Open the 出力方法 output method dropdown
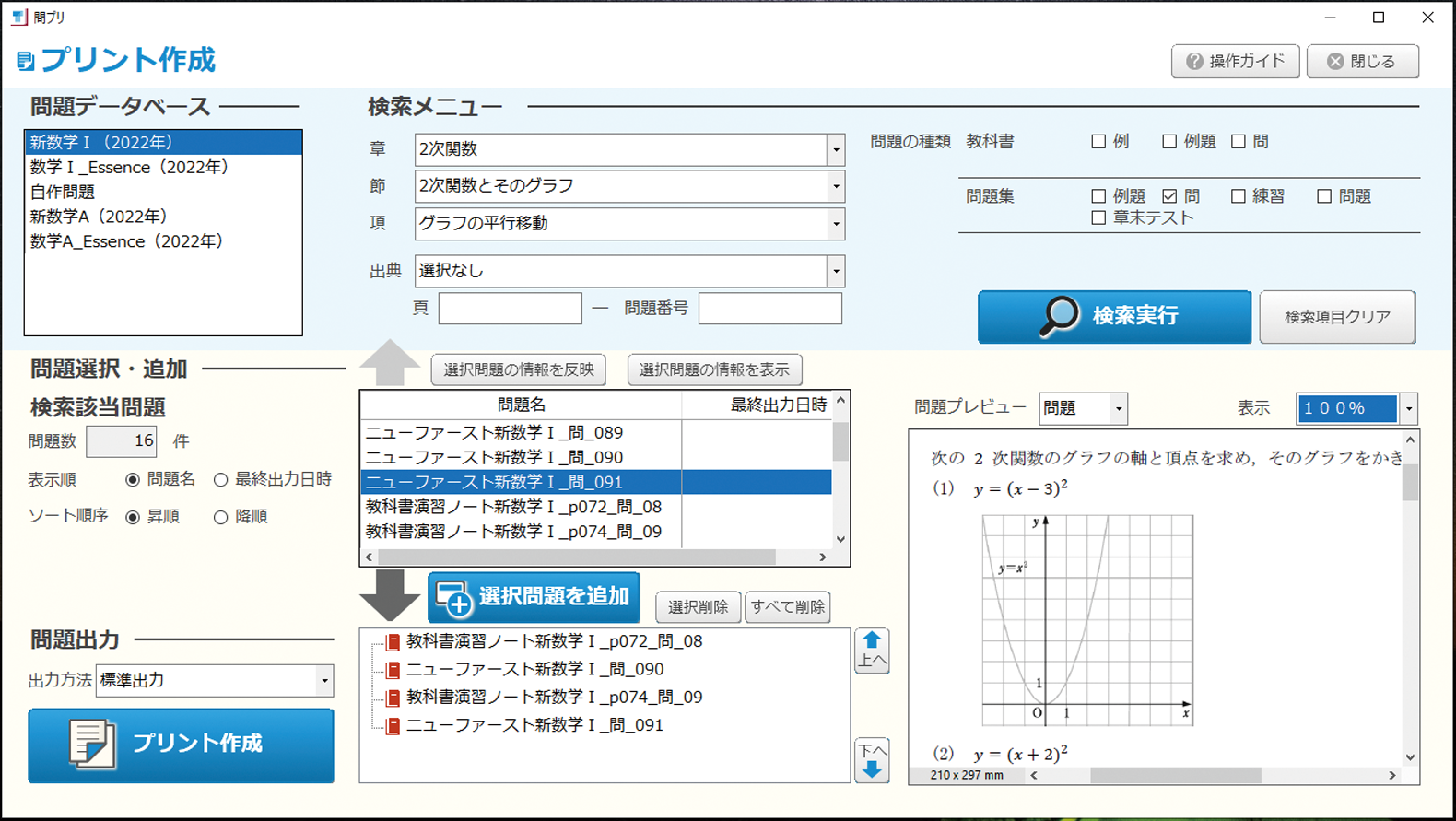The height and width of the screenshot is (821, 1456). pos(324,681)
